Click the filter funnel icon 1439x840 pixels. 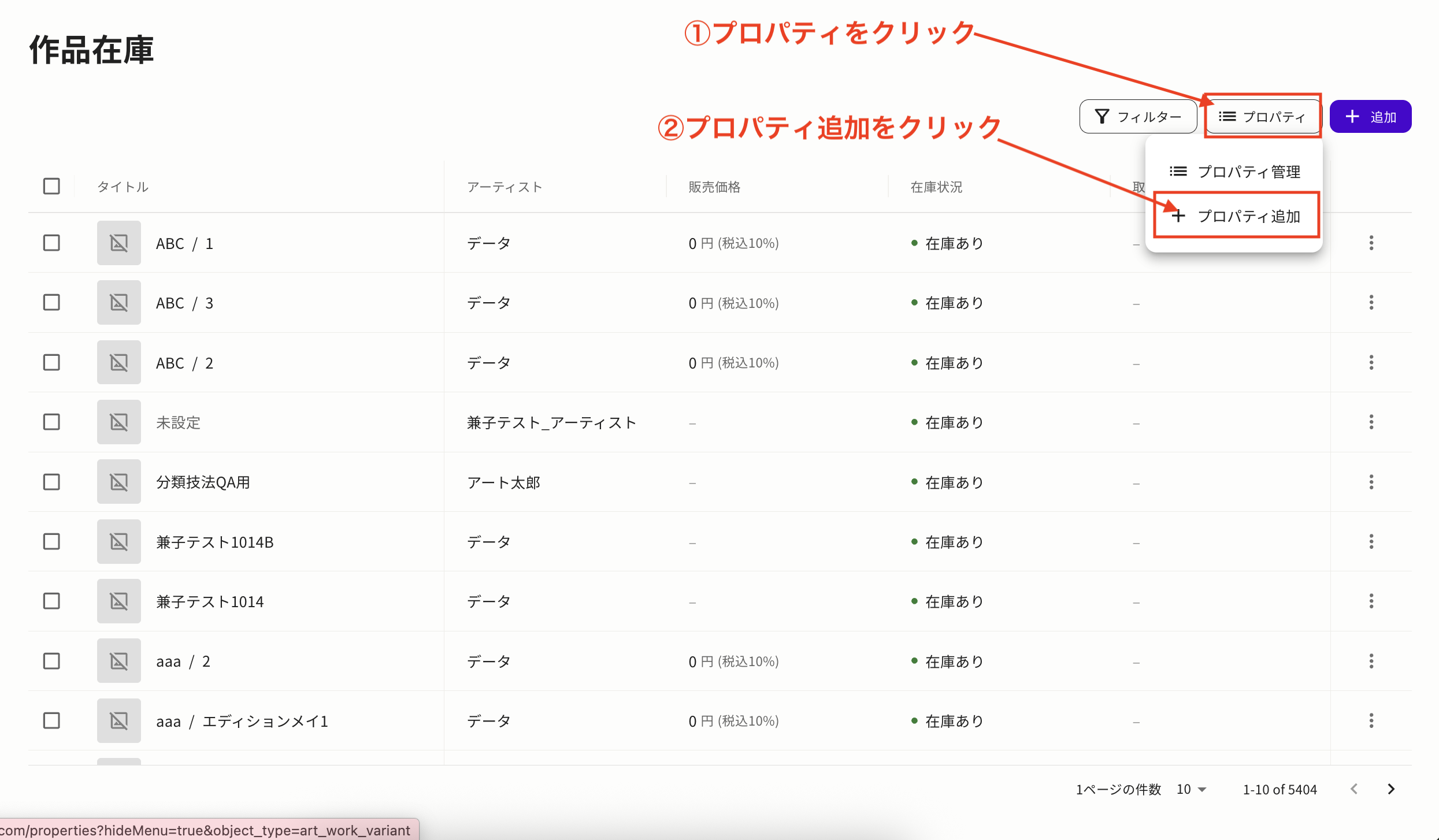pyautogui.click(x=1102, y=116)
